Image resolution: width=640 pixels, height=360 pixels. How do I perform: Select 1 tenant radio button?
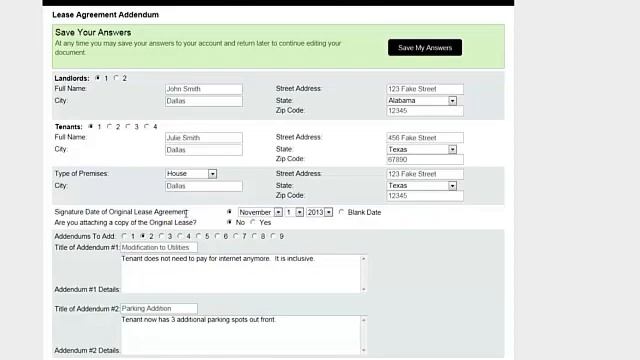coord(91,126)
